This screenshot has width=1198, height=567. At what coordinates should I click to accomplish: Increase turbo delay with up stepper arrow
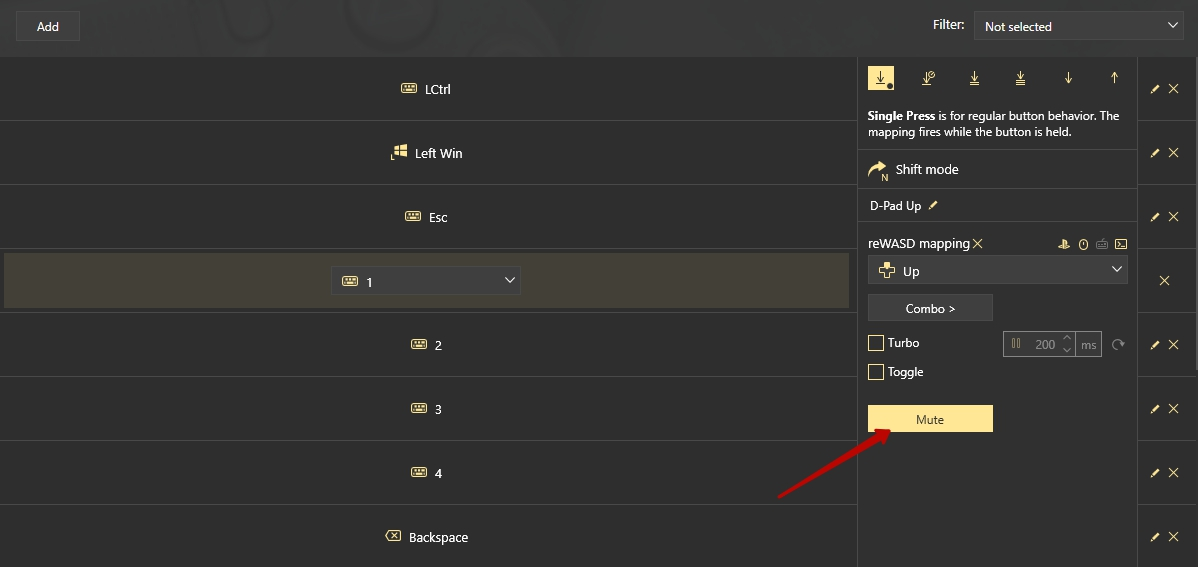click(x=1067, y=338)
